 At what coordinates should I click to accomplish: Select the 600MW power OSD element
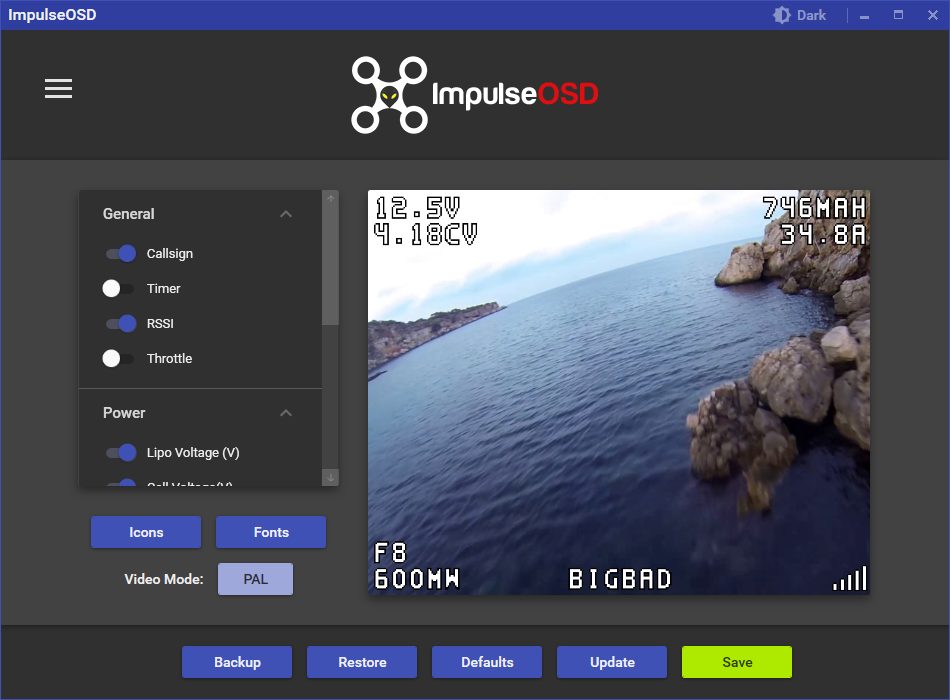(417, 579)
